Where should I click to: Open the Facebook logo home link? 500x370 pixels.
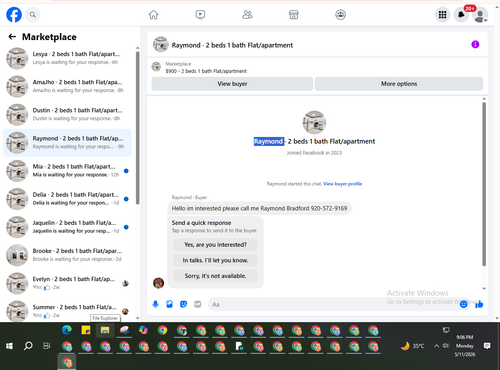pos(14,15)
